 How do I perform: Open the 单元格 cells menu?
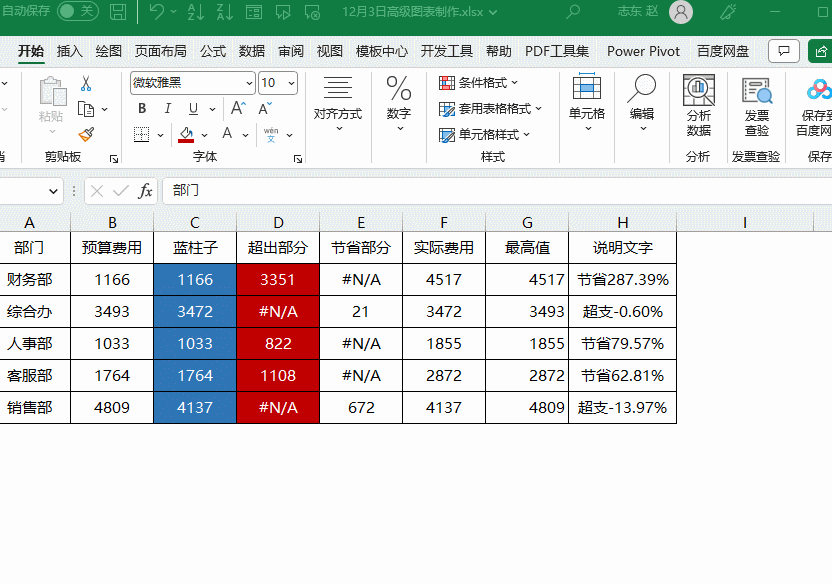coord(587,103)
